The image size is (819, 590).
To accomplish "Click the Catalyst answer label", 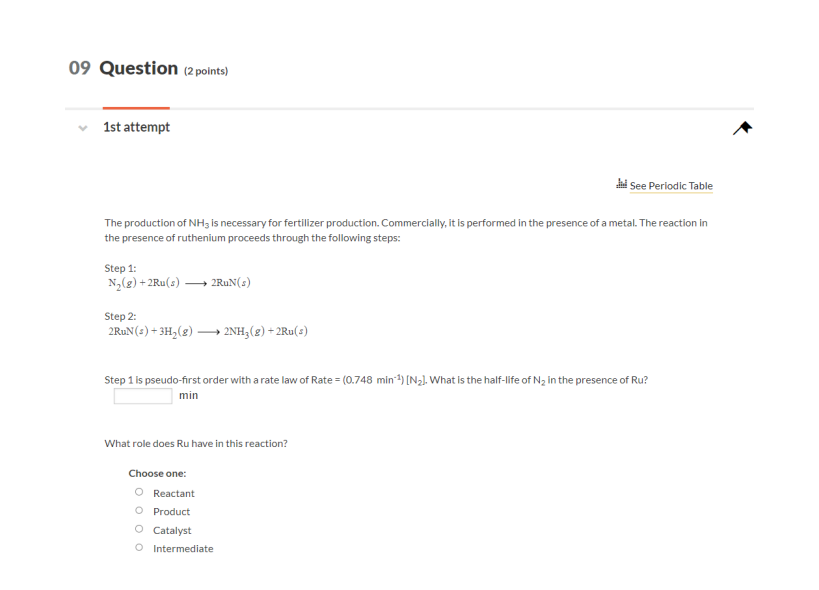I will pos(172,530).
